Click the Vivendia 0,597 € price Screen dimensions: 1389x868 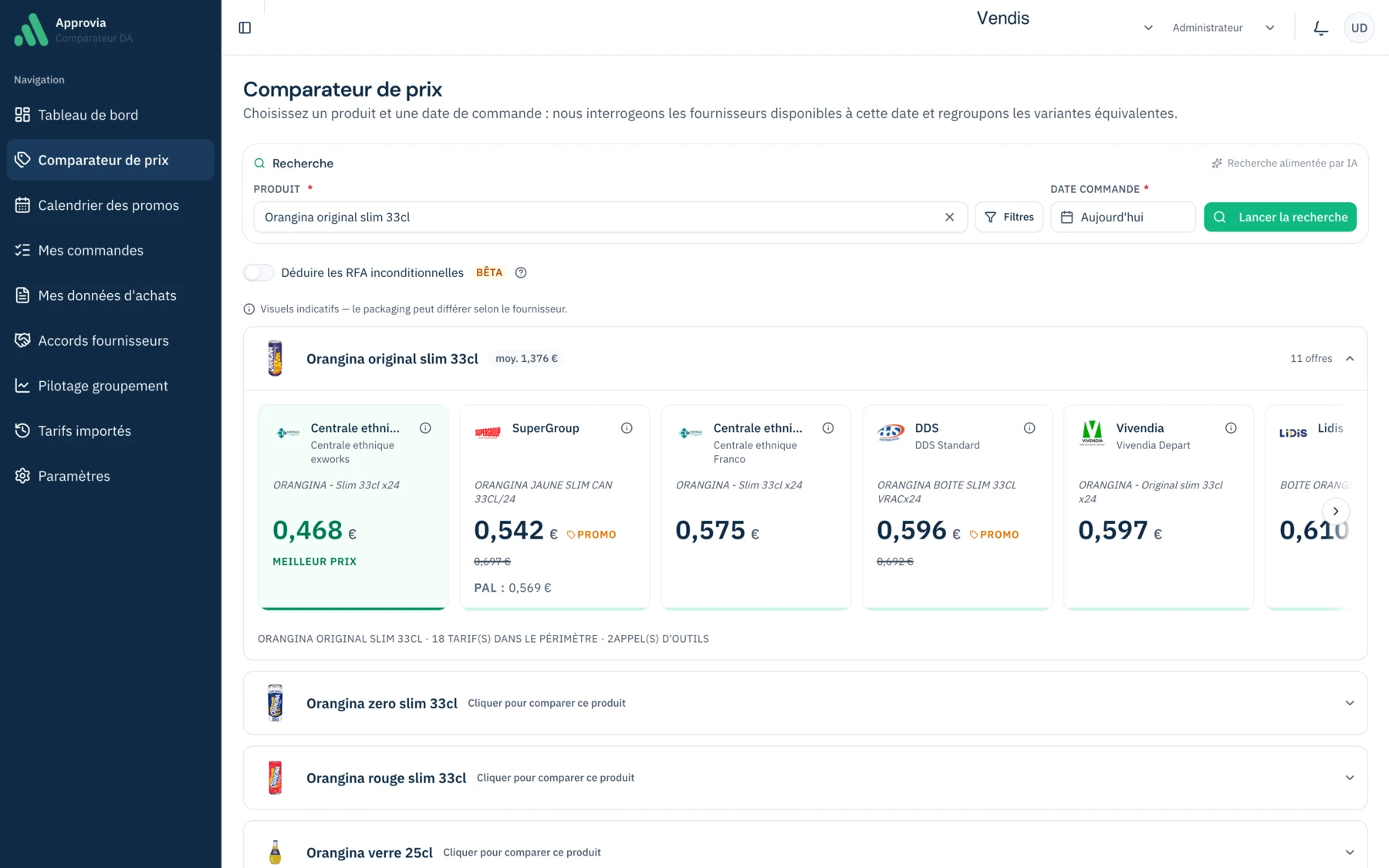1120,531
